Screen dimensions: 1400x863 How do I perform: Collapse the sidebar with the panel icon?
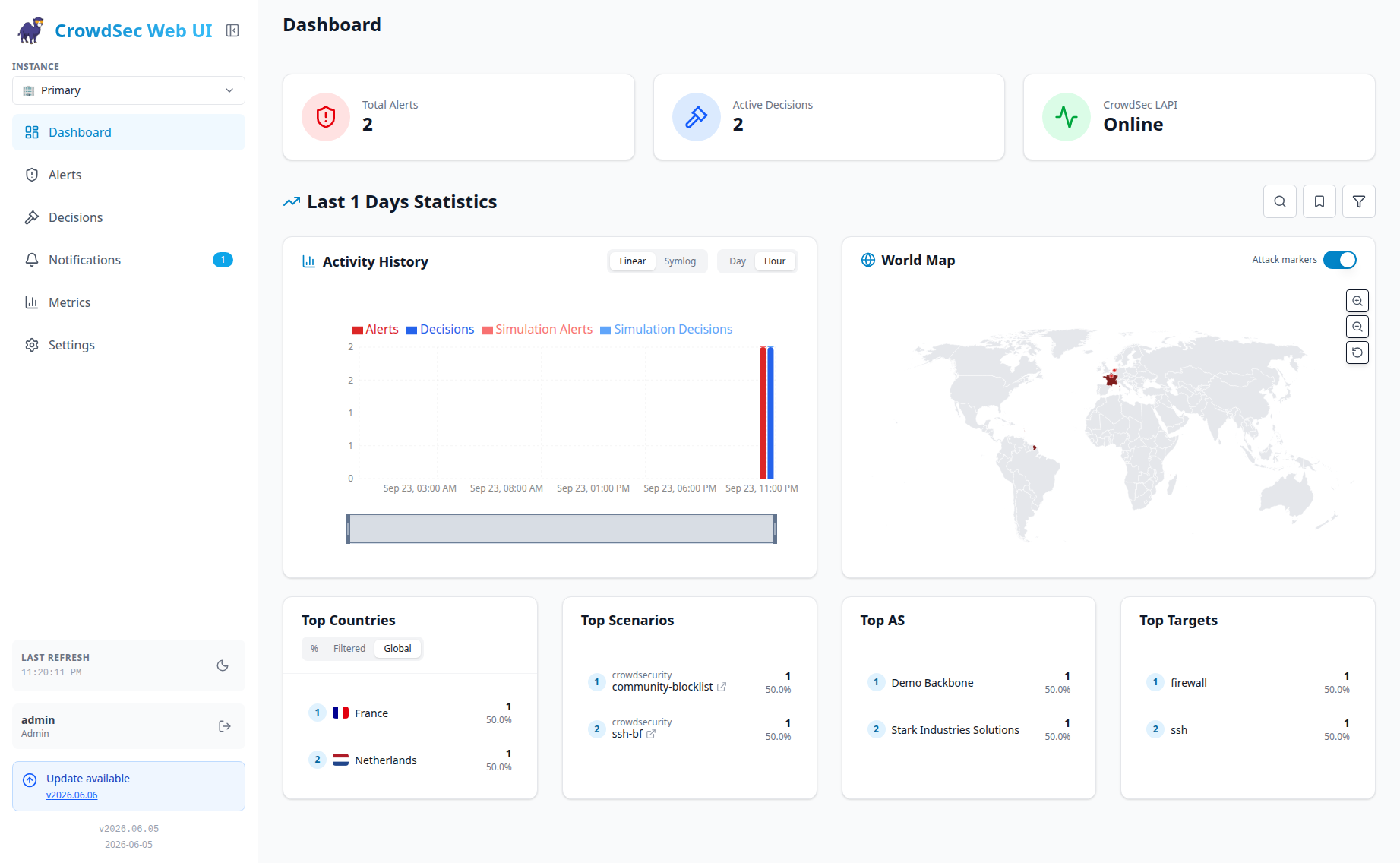pos(232,30)
